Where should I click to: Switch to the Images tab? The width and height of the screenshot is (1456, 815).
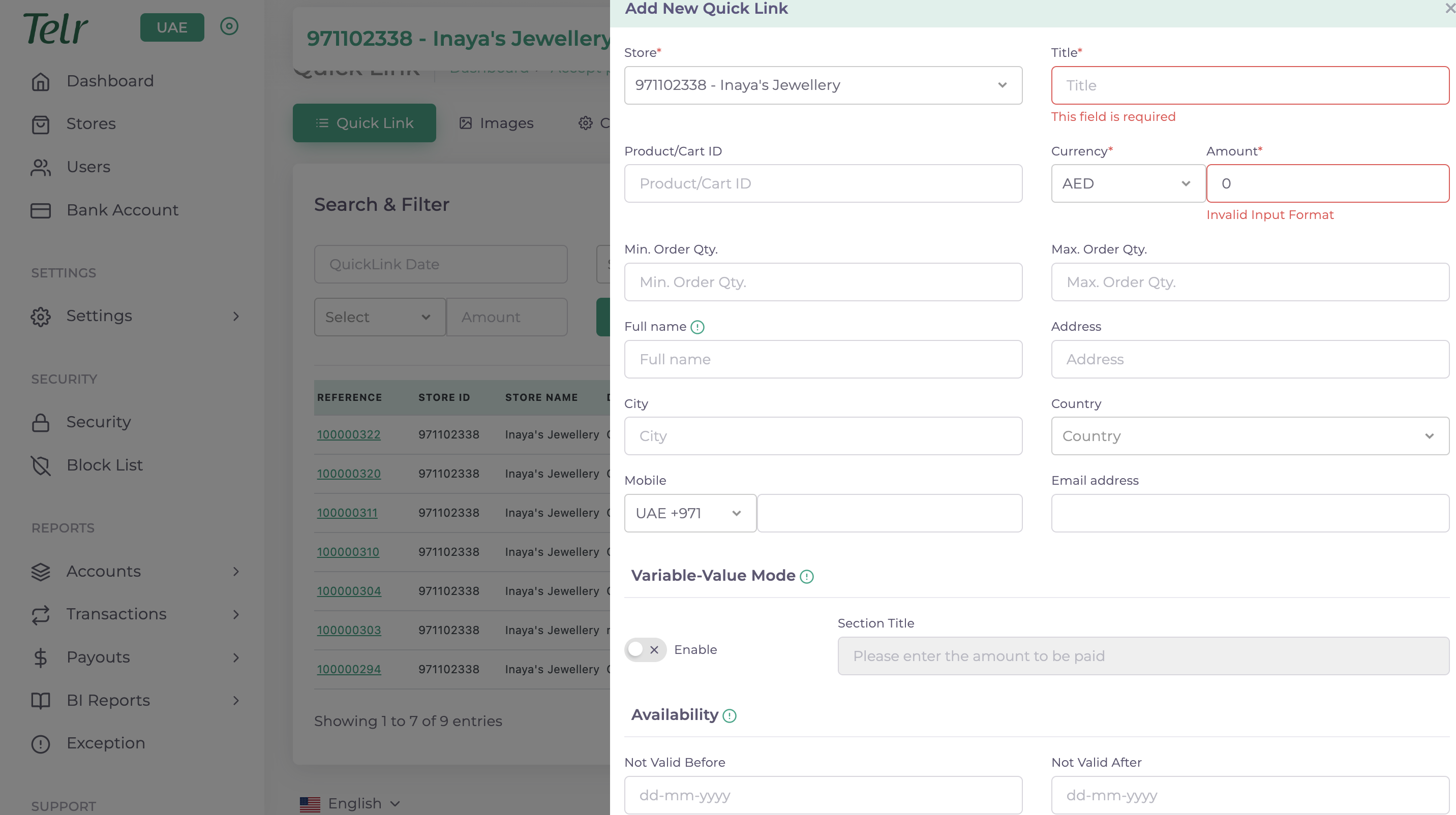pyautogui.click(x=496, y=122)
